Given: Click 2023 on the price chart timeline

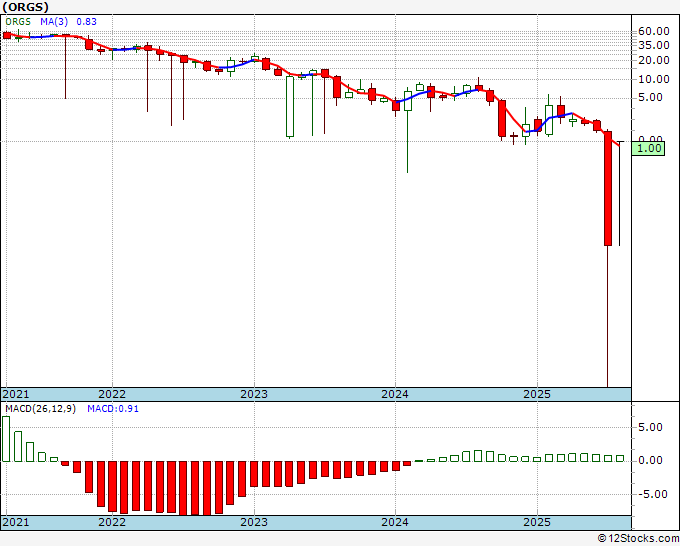Looking at the screenshot, I should [254, 394].
